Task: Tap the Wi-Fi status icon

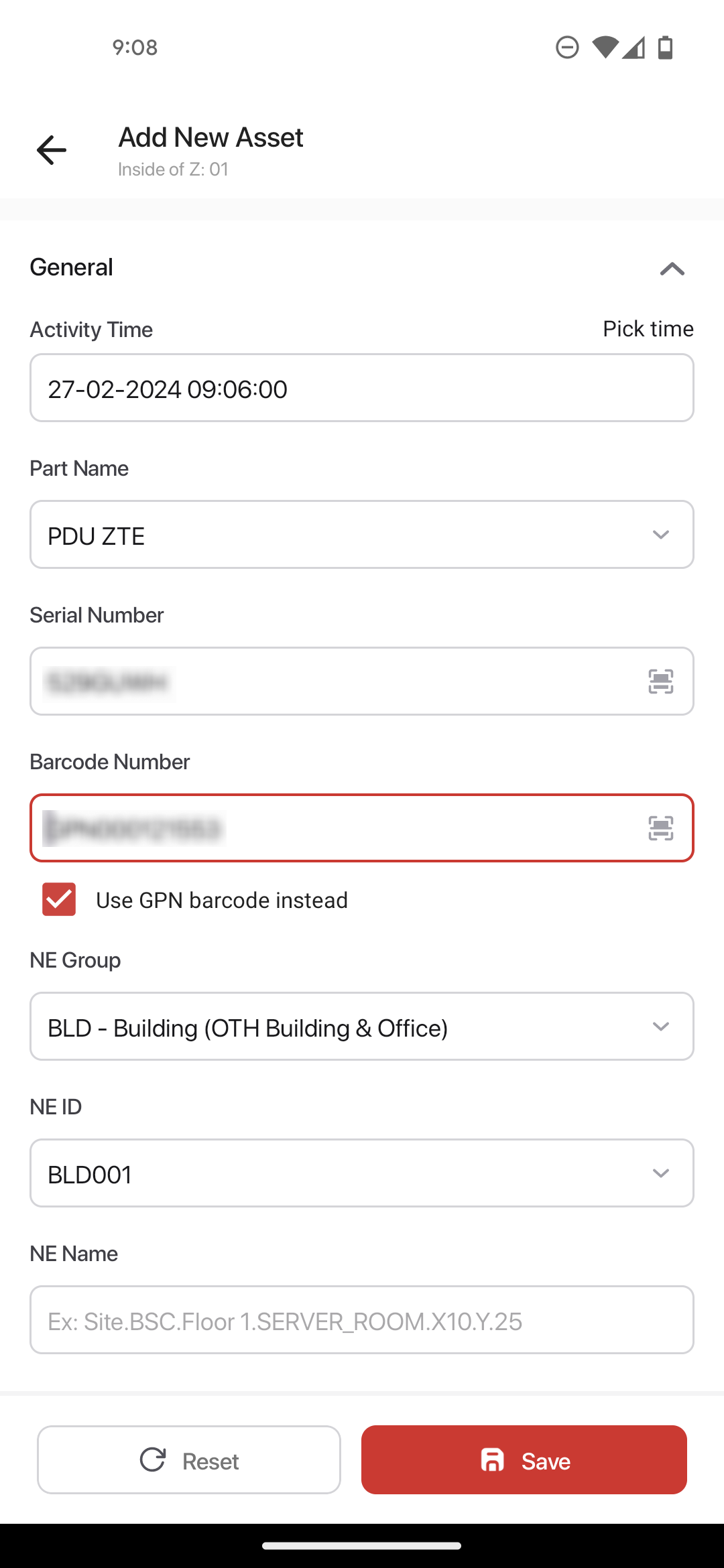Action: [x=605, y=48]
